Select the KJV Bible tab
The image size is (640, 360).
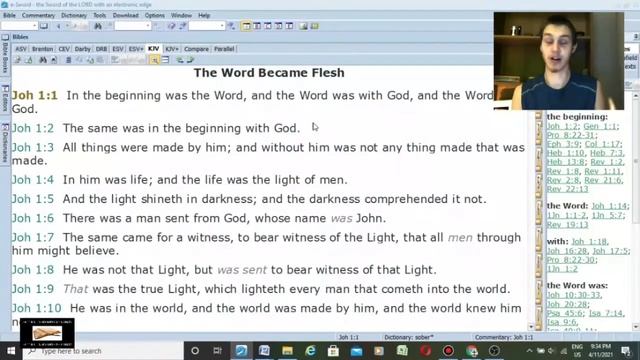pyautogui.click(x=153, y=49)
